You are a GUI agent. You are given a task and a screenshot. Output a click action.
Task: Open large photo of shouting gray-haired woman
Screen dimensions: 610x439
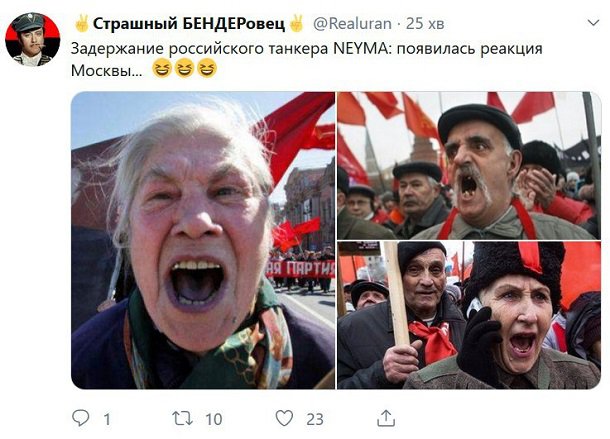click(x=203, y=240)
